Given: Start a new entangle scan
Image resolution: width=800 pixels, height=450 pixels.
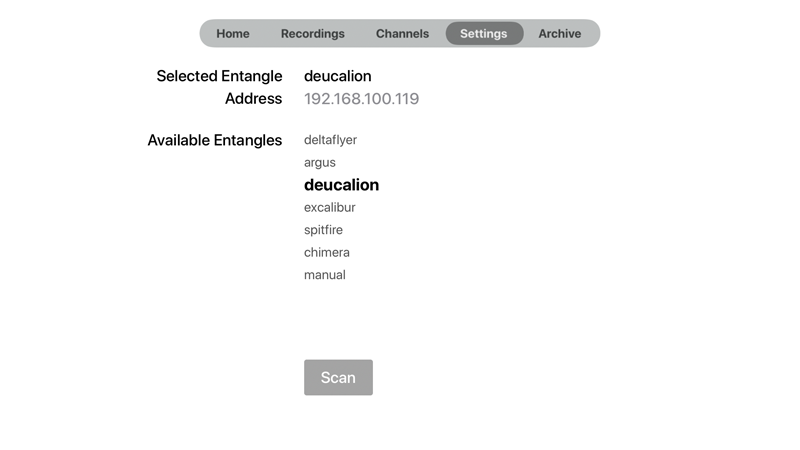Looking at the screenshot, I should pyautogui.click(x=338, y=378).
